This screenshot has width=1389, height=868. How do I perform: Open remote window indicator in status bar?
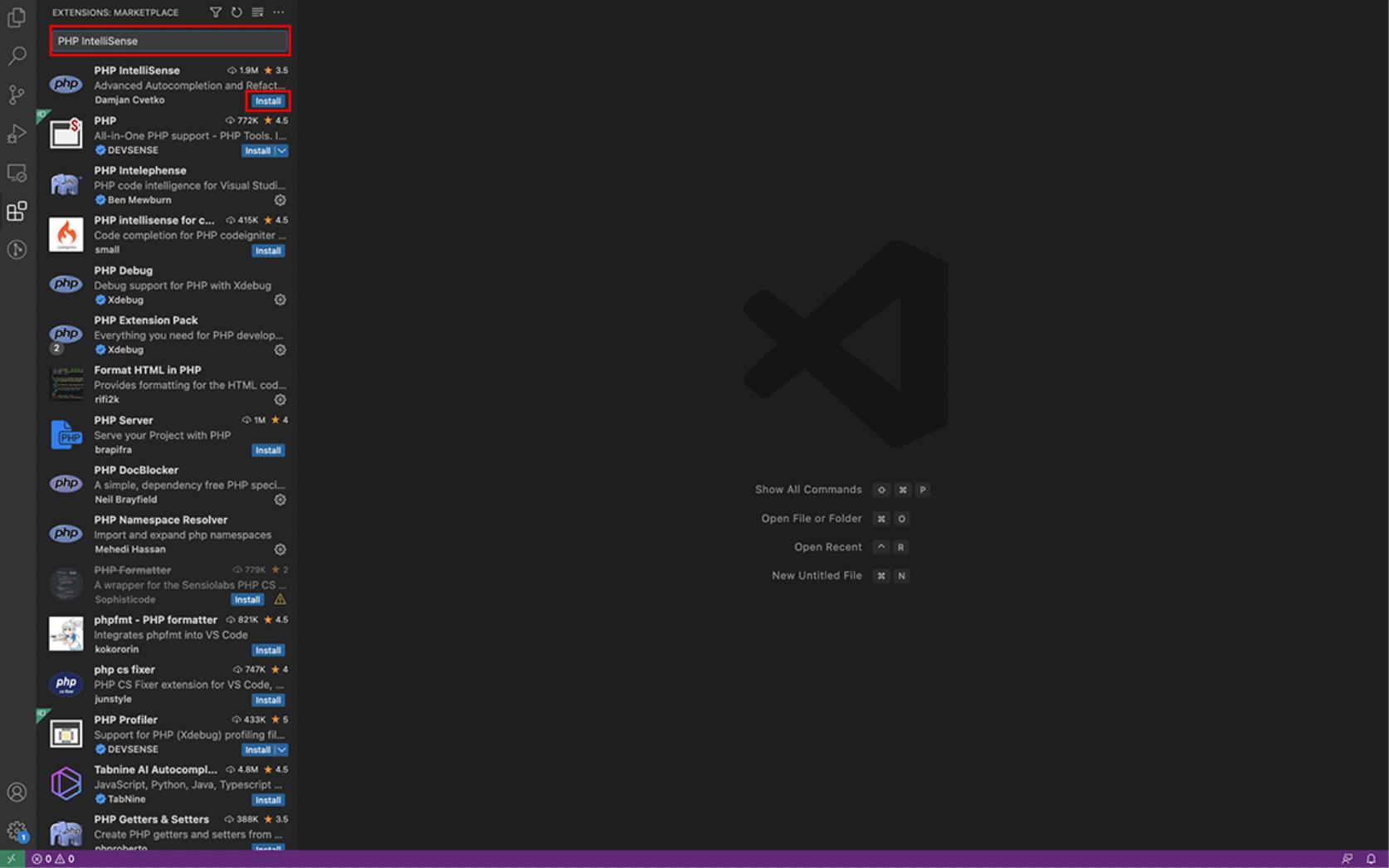point(12,859)
